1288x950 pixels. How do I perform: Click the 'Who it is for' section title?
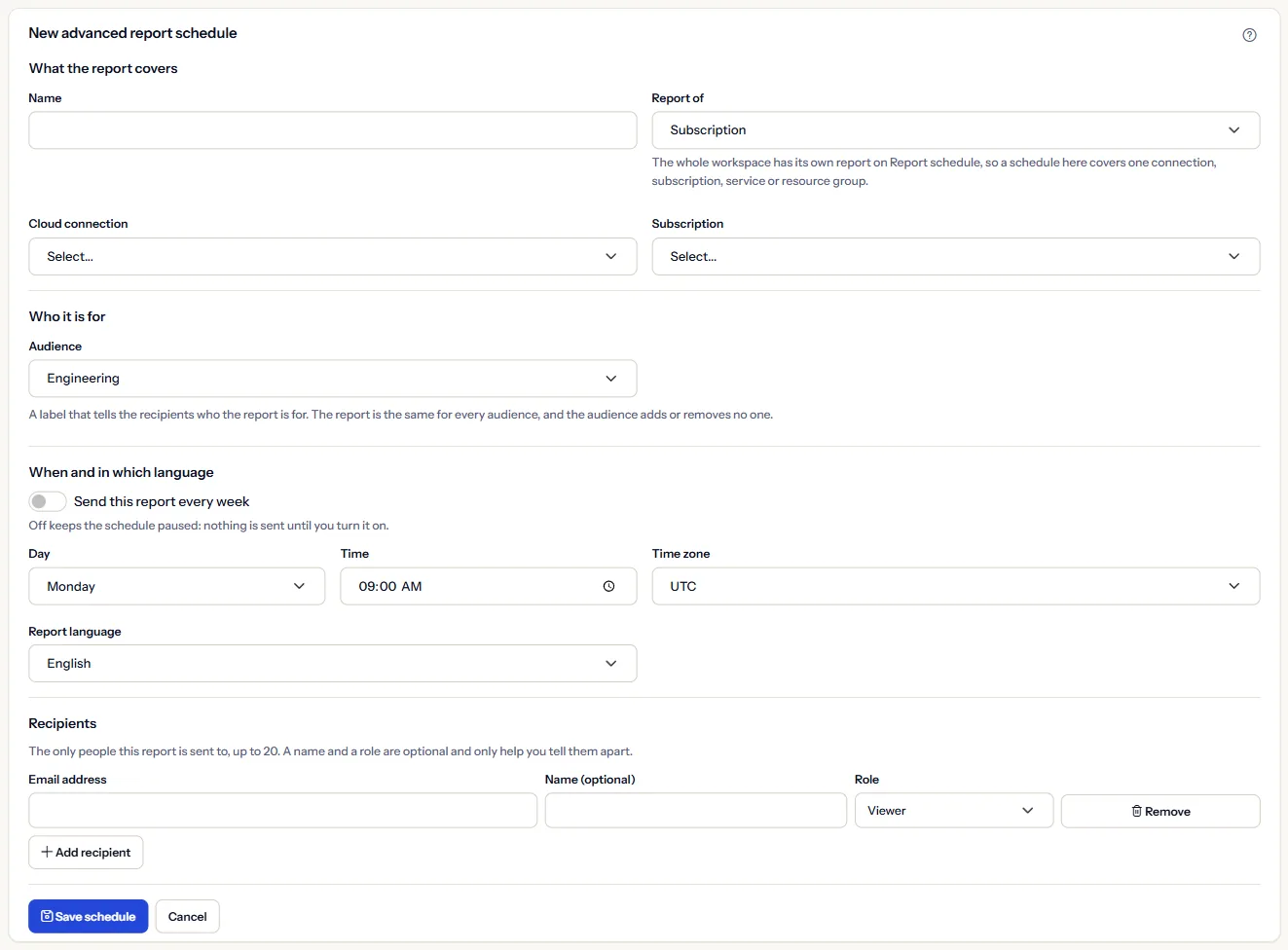coord(67,316)
